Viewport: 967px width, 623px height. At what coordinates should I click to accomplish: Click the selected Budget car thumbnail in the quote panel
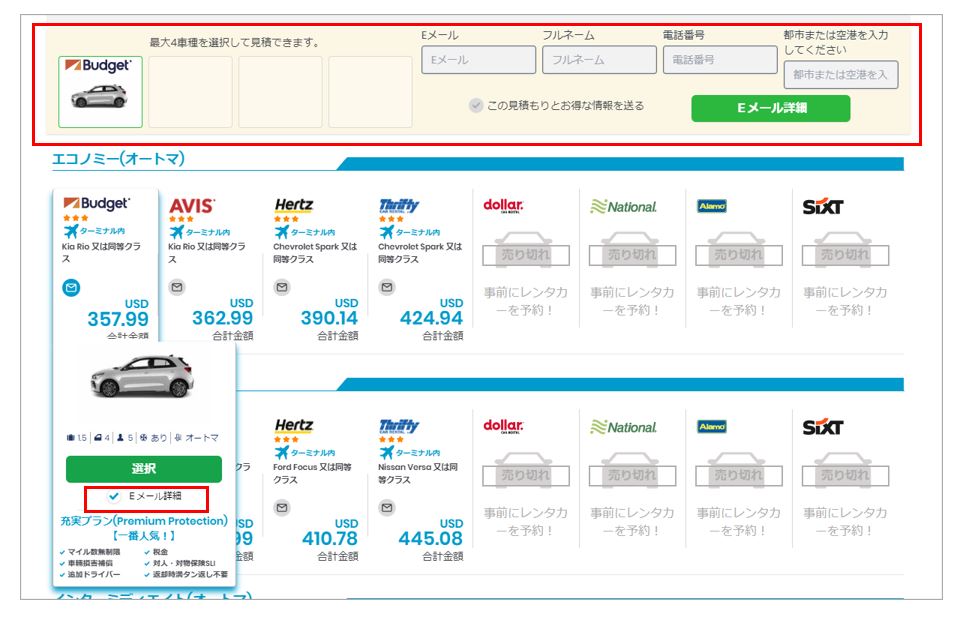pos(101,92)
